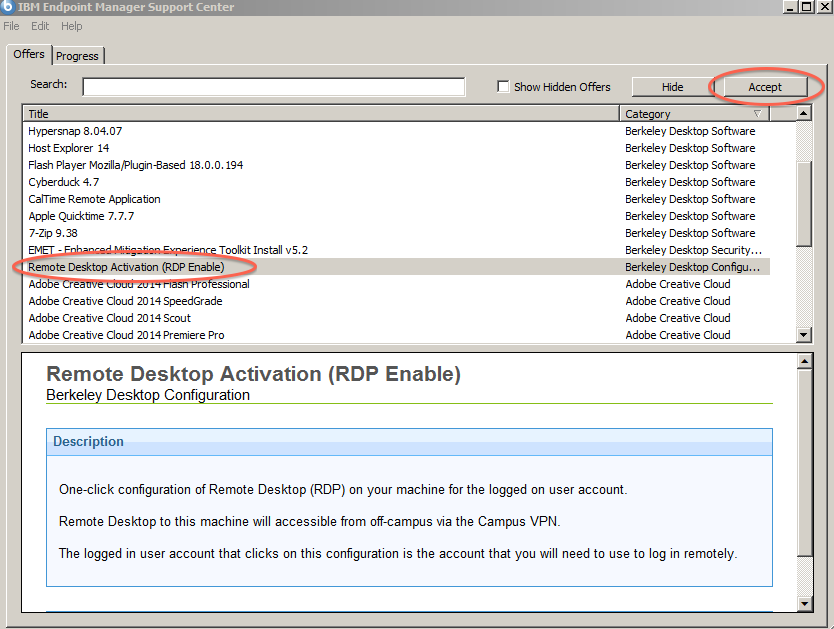The image size is (834, 629).
Task: Open the Edit menu
Action: pos(40,26)
